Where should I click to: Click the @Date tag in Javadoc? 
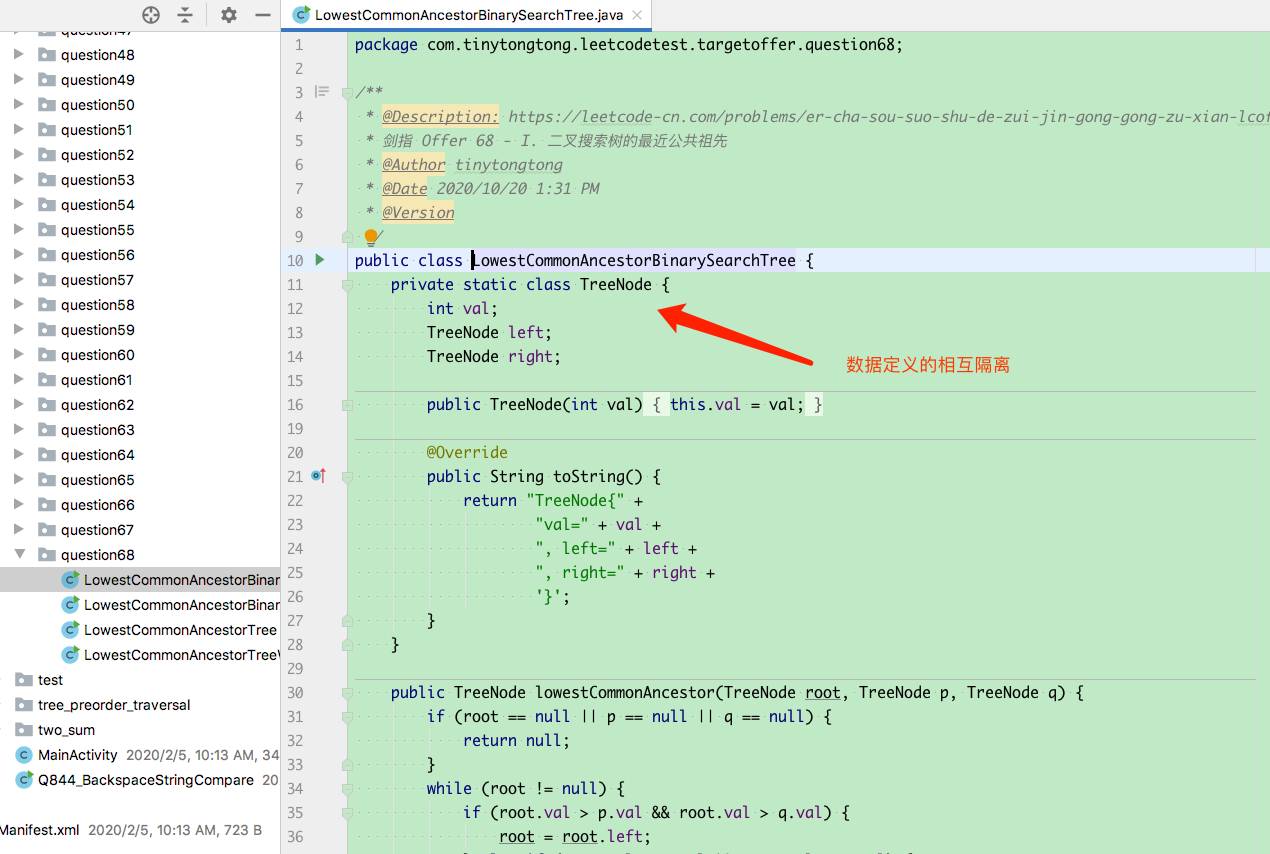tap(405, 188)
